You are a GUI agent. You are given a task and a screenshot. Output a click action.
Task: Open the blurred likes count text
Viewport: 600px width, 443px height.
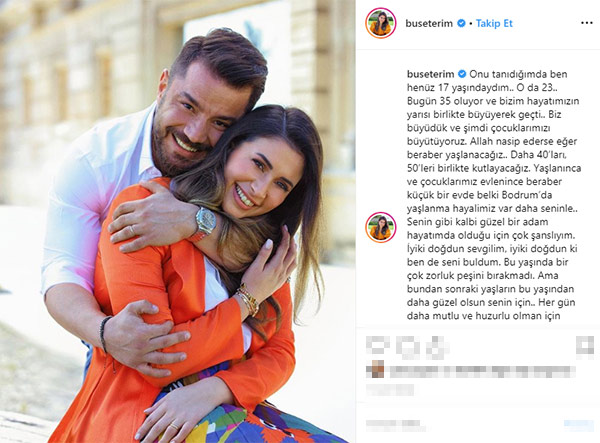[x=483, y=372]
